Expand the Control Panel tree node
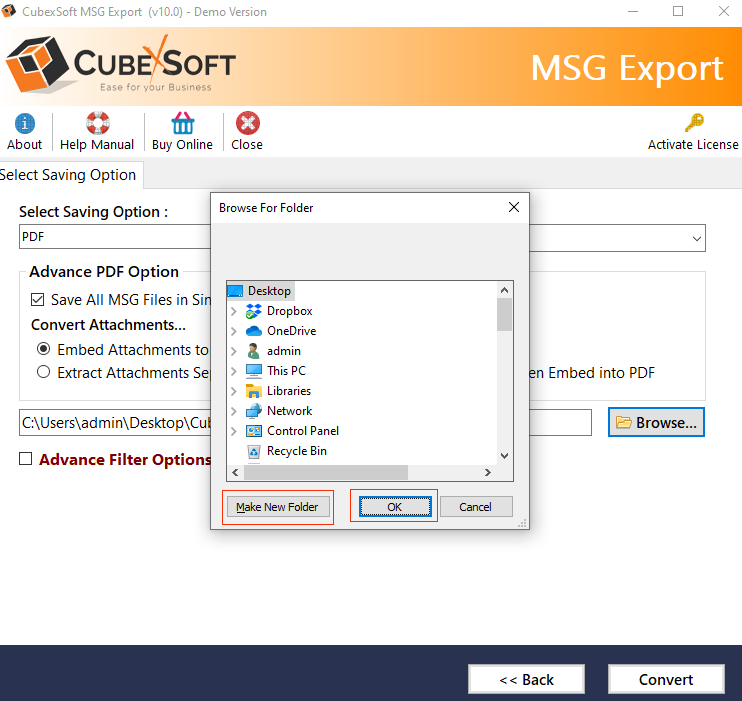 click(234, 431)
